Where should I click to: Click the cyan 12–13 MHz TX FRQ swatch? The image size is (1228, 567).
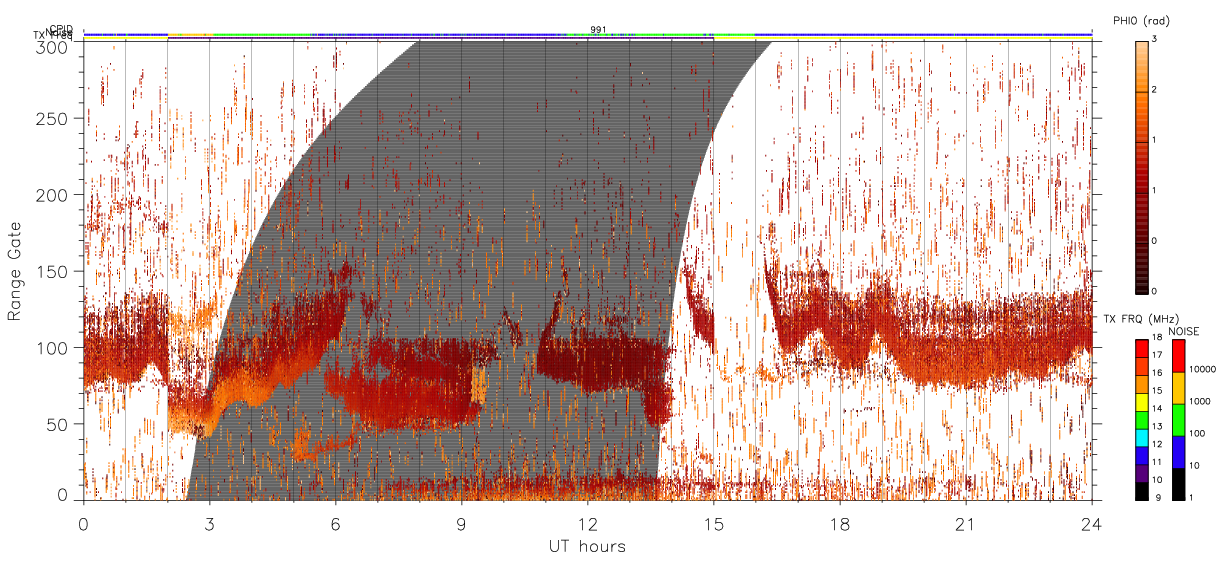[x=1141, y=437]
